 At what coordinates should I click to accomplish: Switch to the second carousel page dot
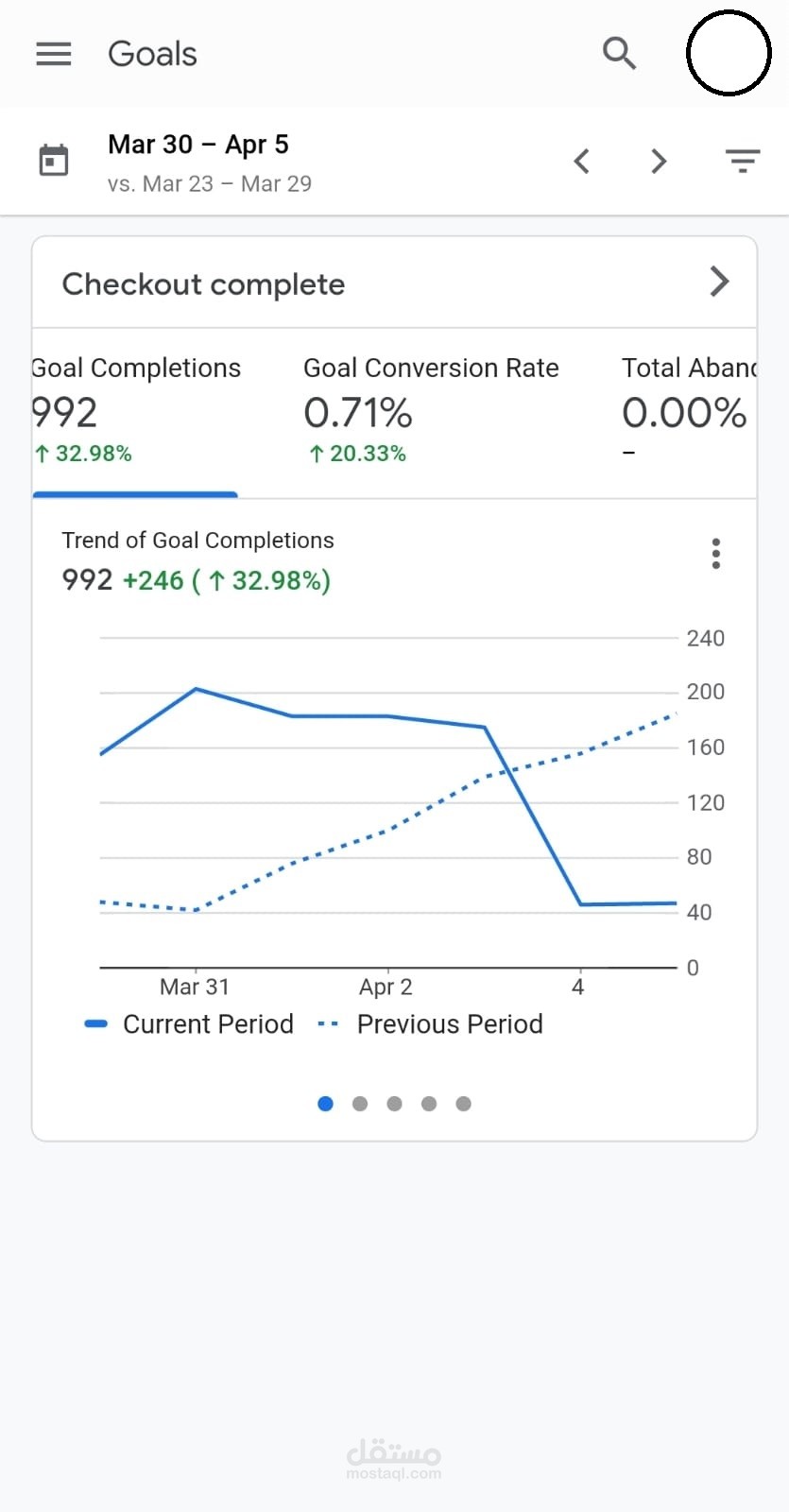pyautogui.click(x=360, y=1104)
